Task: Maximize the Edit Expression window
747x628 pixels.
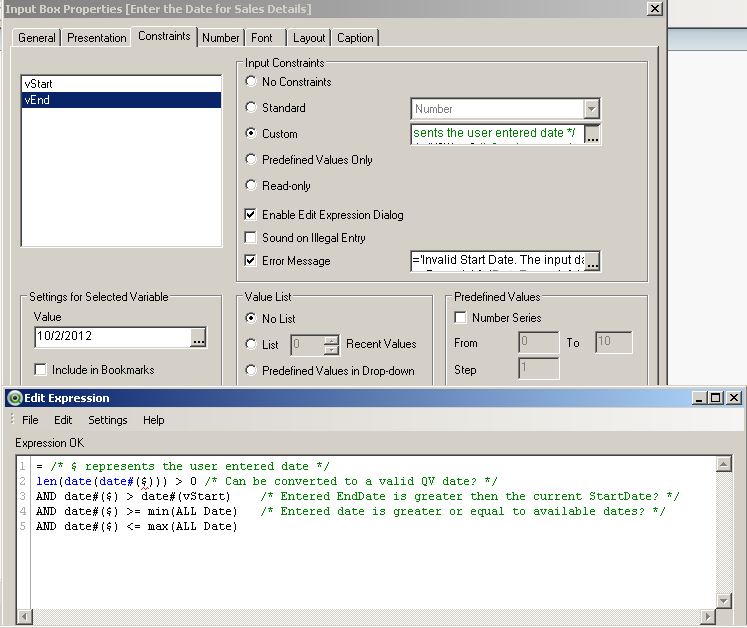Action: tap(715, 397)
